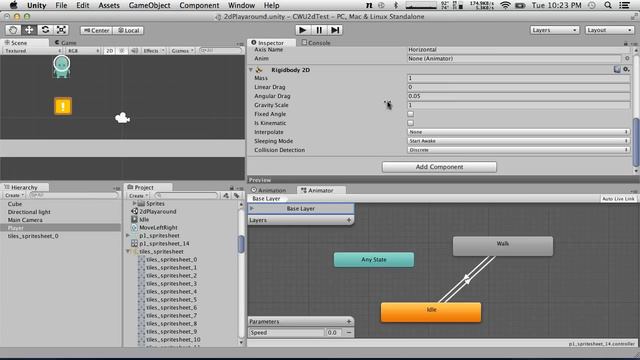Open the Hierarchy Create menu
The height and width of the screenshot is (360, 640).
15,195
